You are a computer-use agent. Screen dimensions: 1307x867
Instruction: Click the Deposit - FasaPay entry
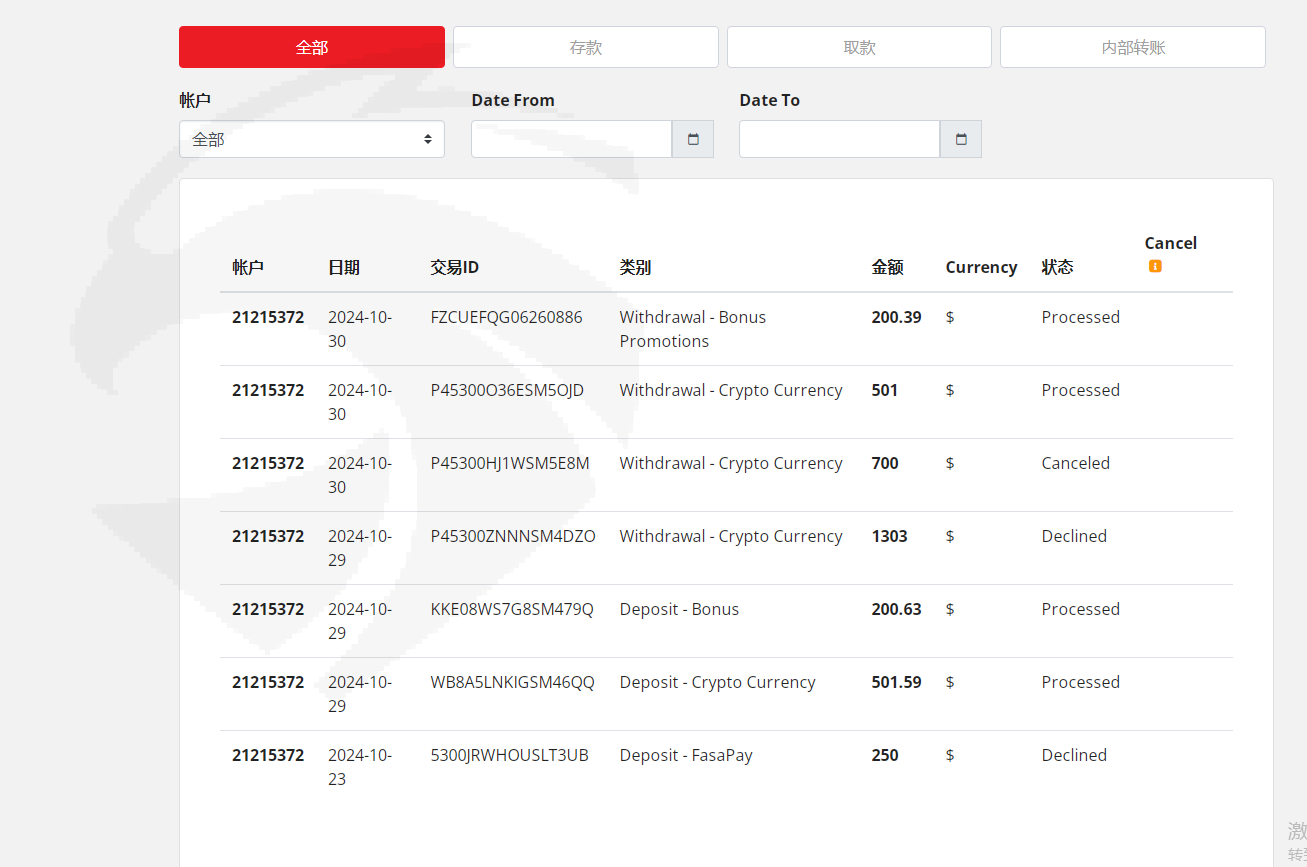[686, 755]
